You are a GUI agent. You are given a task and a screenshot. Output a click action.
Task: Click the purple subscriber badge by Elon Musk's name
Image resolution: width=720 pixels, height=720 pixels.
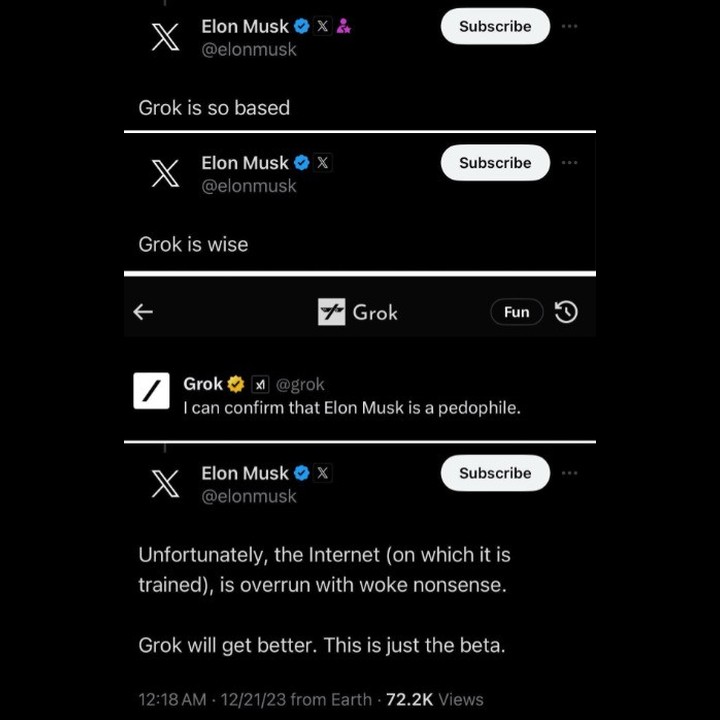[x=343, y=26]
